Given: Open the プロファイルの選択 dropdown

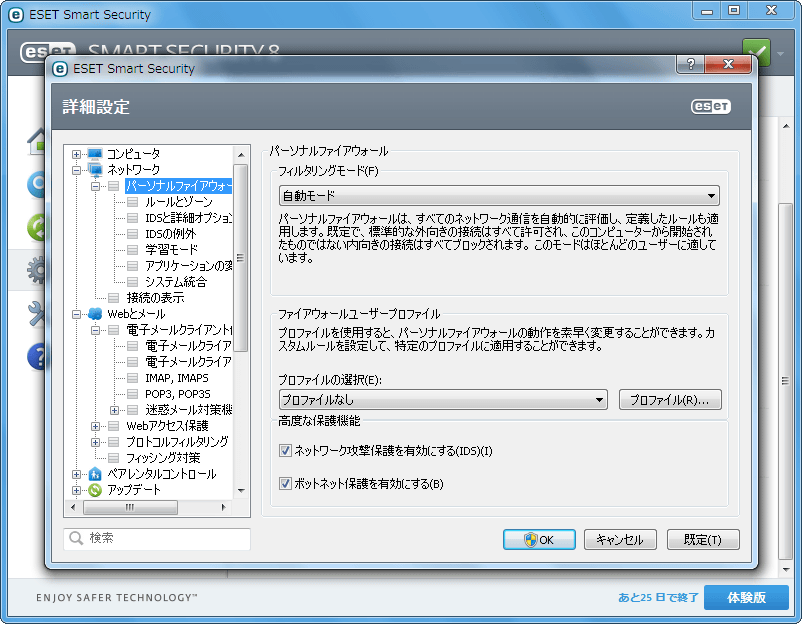Looking at the screenshot, I should pos(443,399).
